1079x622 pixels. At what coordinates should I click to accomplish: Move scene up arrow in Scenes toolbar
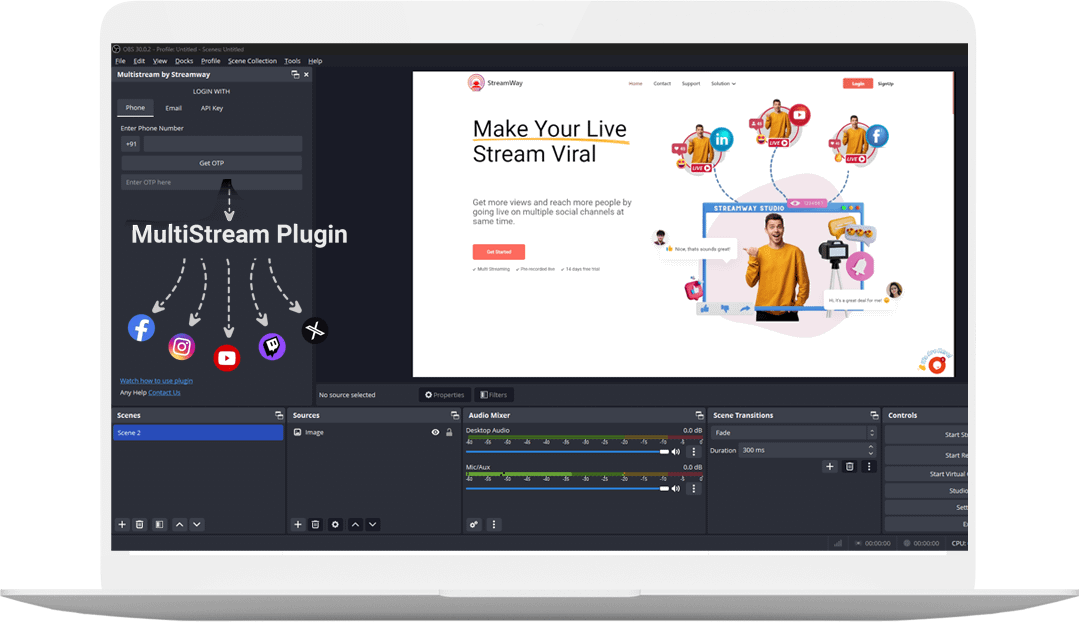[179, 524]
